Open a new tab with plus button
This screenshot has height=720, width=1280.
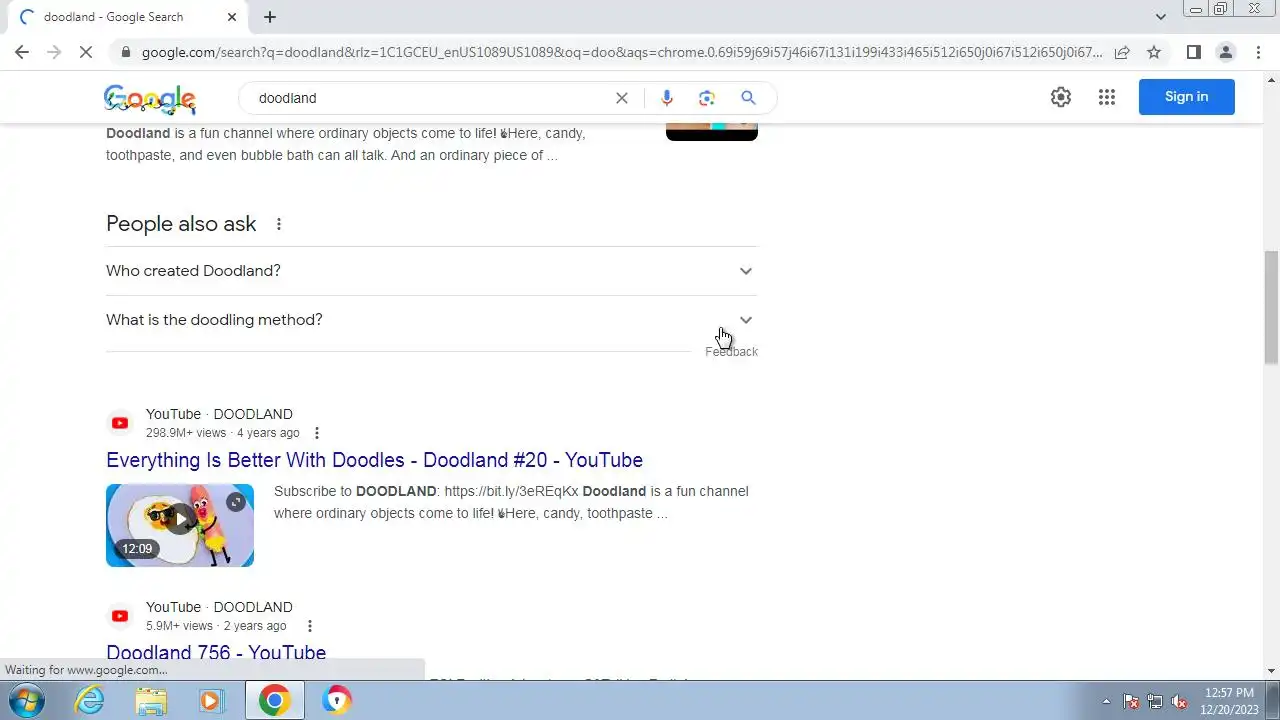tap(270, 17)
